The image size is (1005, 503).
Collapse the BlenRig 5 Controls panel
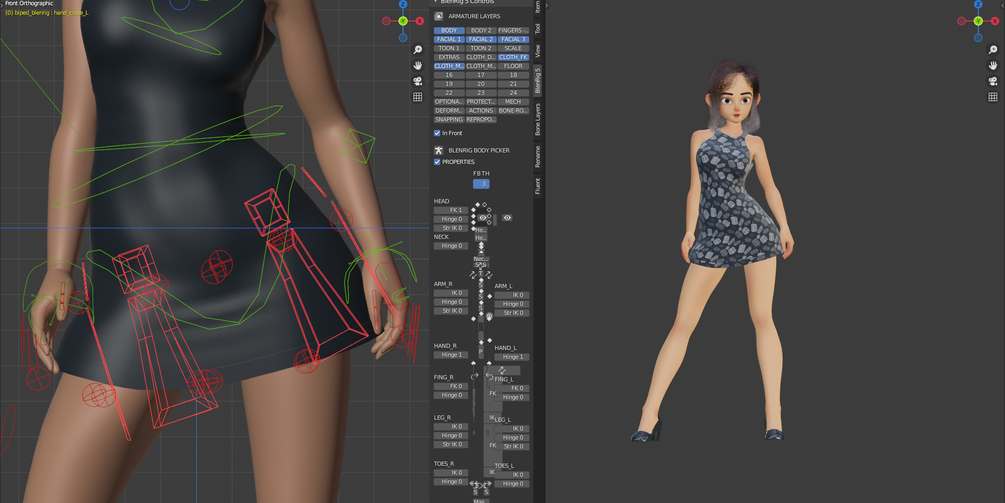click(x=436, y=2)
